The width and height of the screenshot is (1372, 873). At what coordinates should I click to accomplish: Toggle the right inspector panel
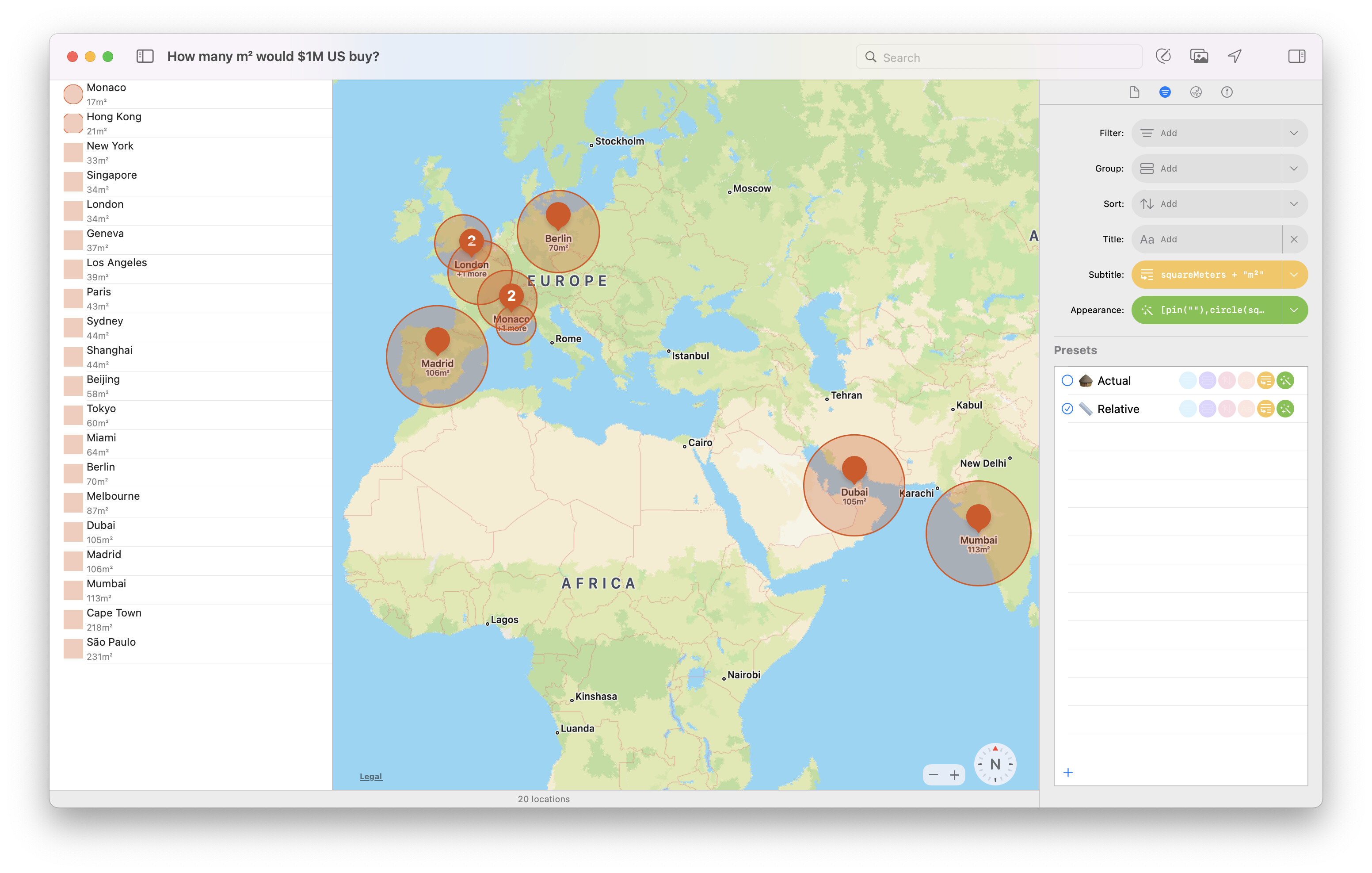pos(1297,57)
